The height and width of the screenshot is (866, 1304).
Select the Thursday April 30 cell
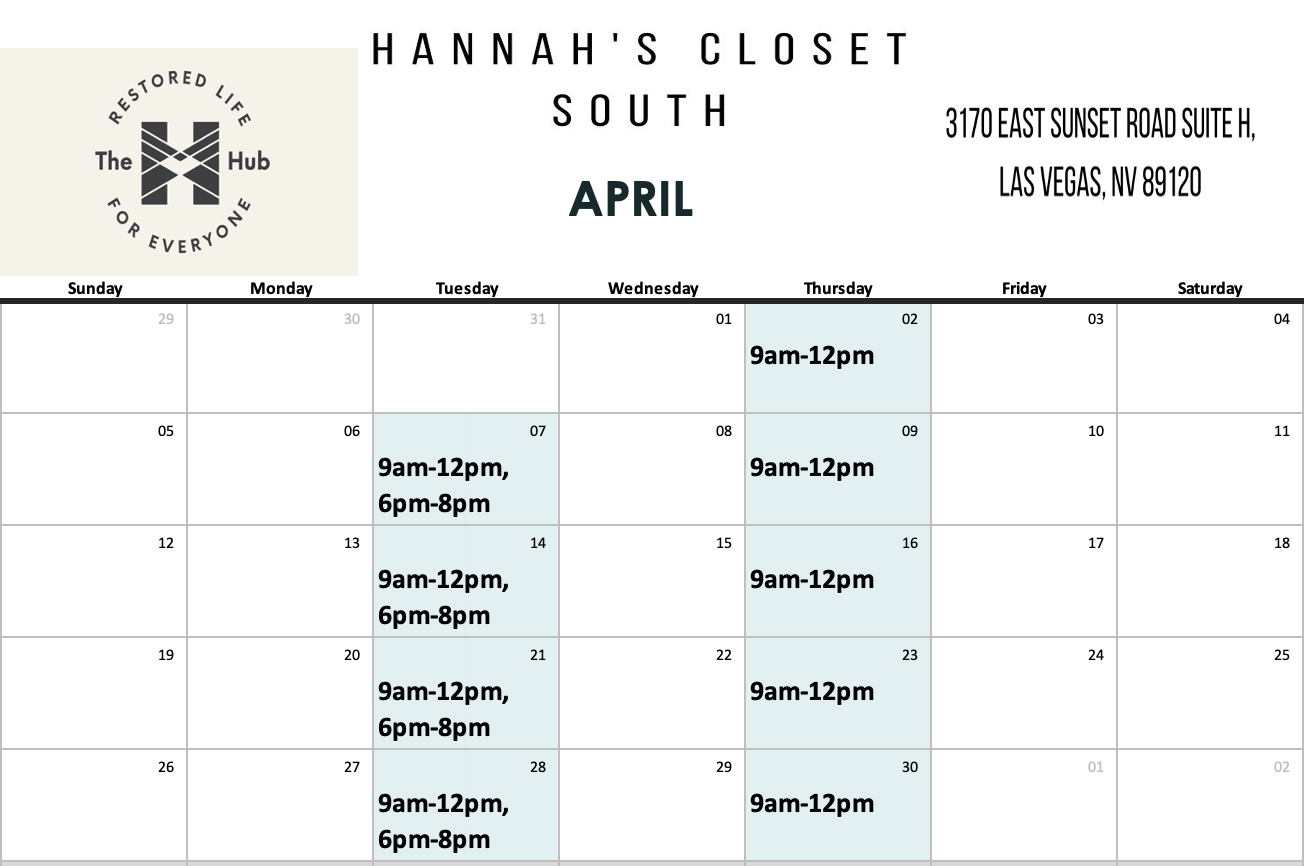[x=837, y=806]
